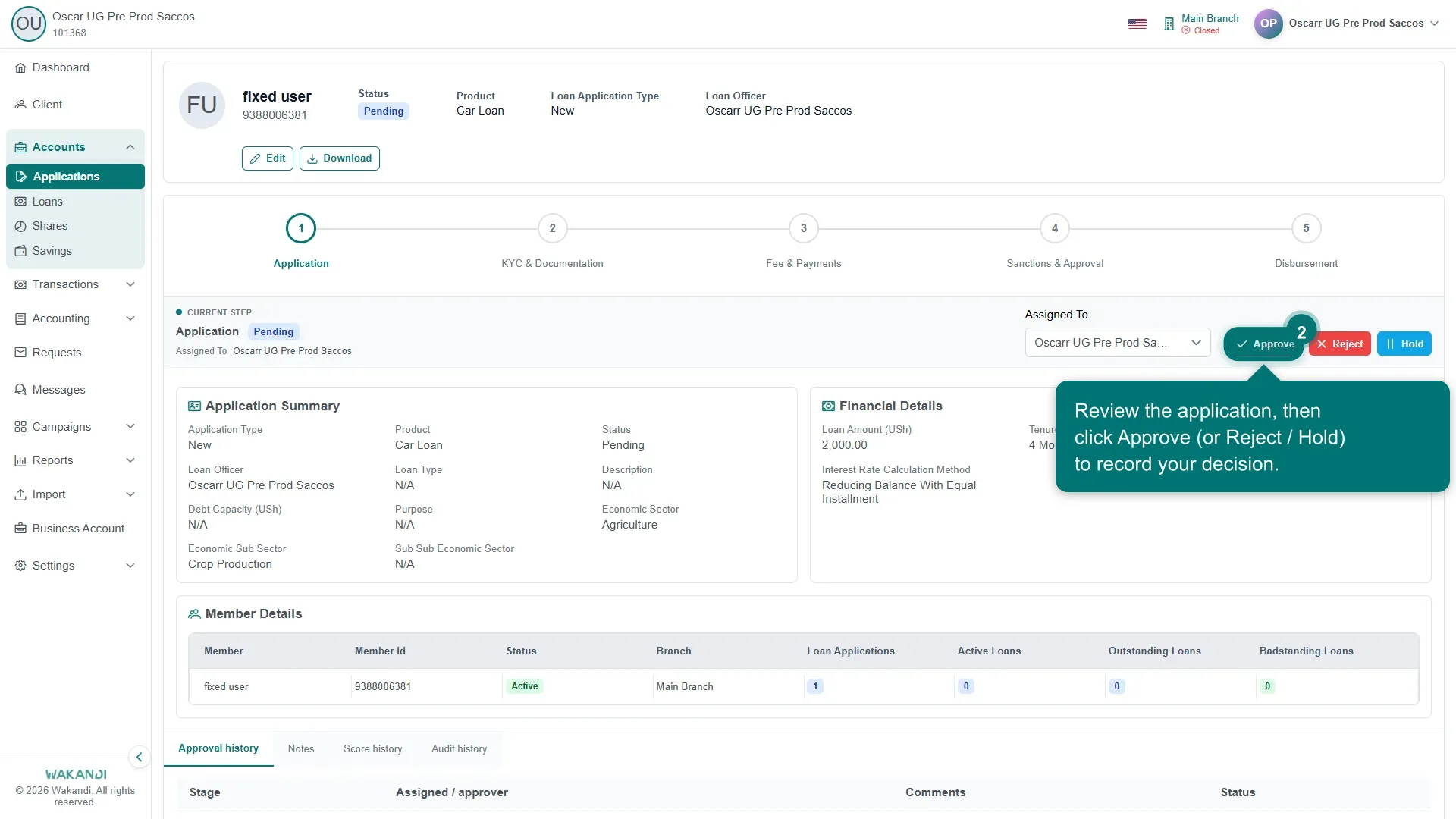Click the Pending status badge in header
The height and width of the screenshot is (819, 1456).
click(384, 111)
